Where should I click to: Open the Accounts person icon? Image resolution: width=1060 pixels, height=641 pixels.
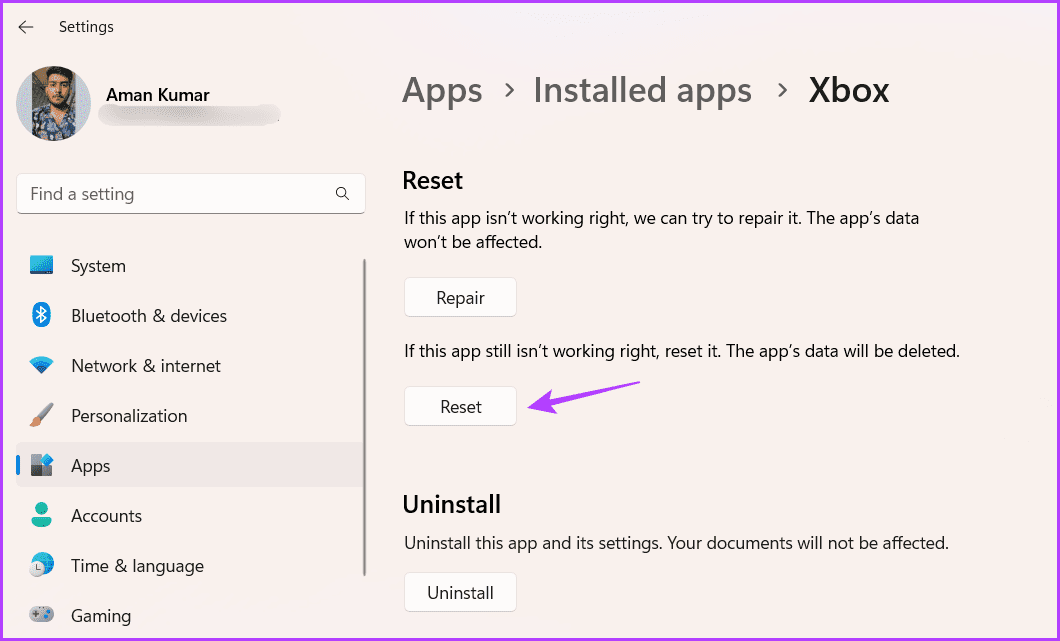click(41, 515)
